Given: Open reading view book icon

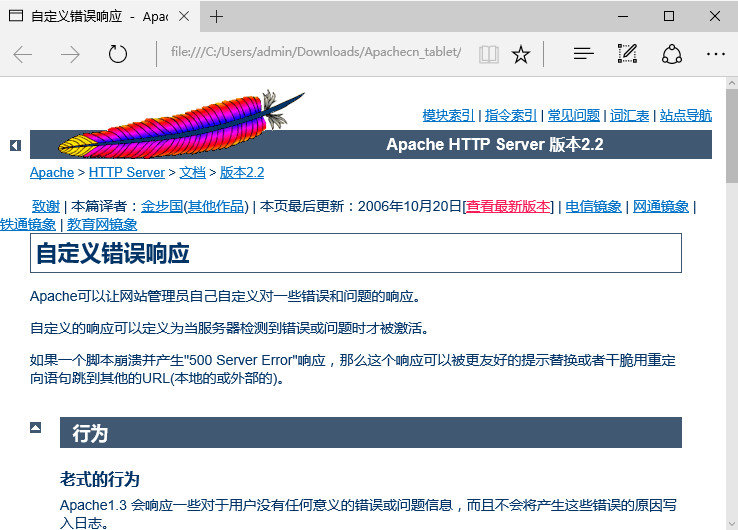Looking at the screenshot, I should tap(489, 54).
